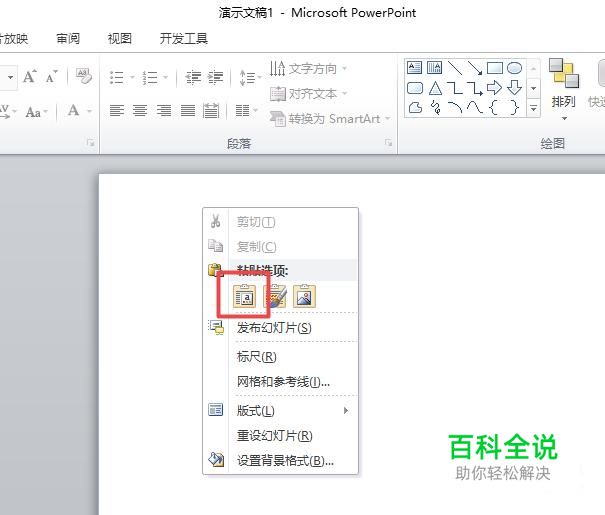605x515 pixels.
Task: Open the 对齐文本 align text menu
Action: pos(308,93)
